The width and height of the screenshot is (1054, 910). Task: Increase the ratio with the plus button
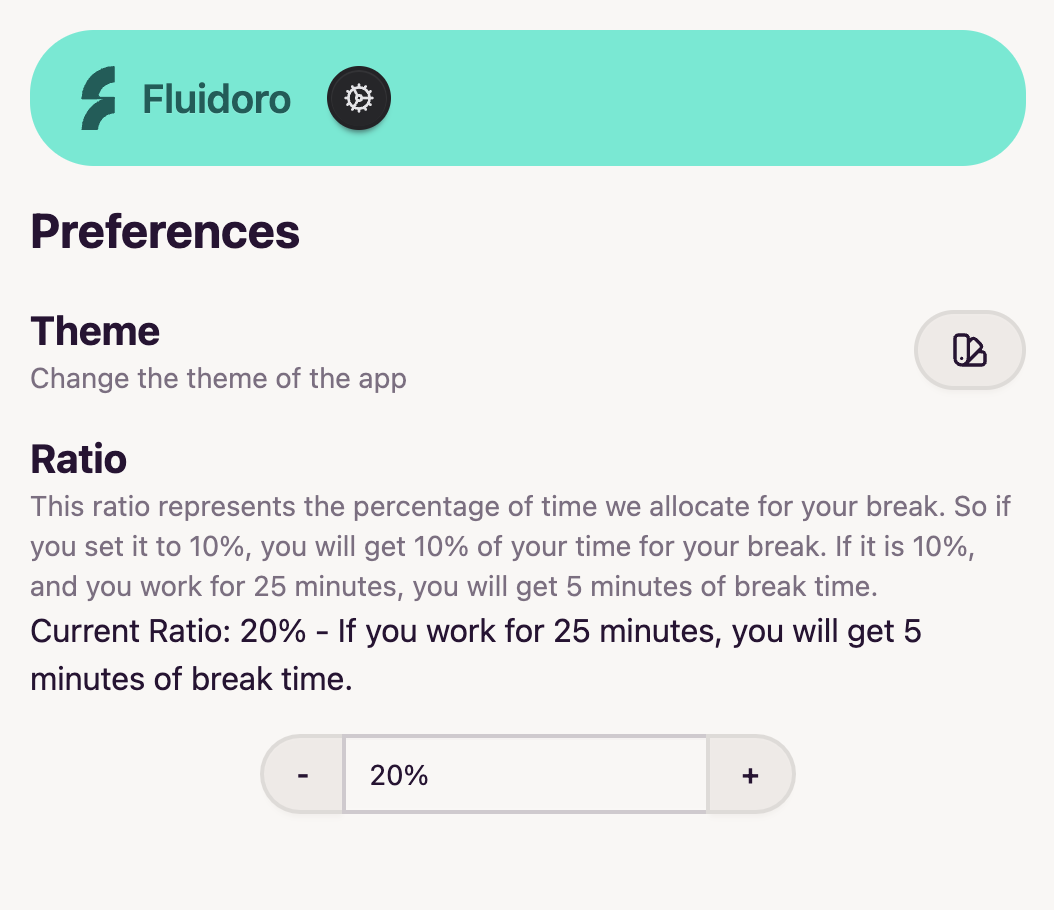pyautogui.click(x=750, y=775)
